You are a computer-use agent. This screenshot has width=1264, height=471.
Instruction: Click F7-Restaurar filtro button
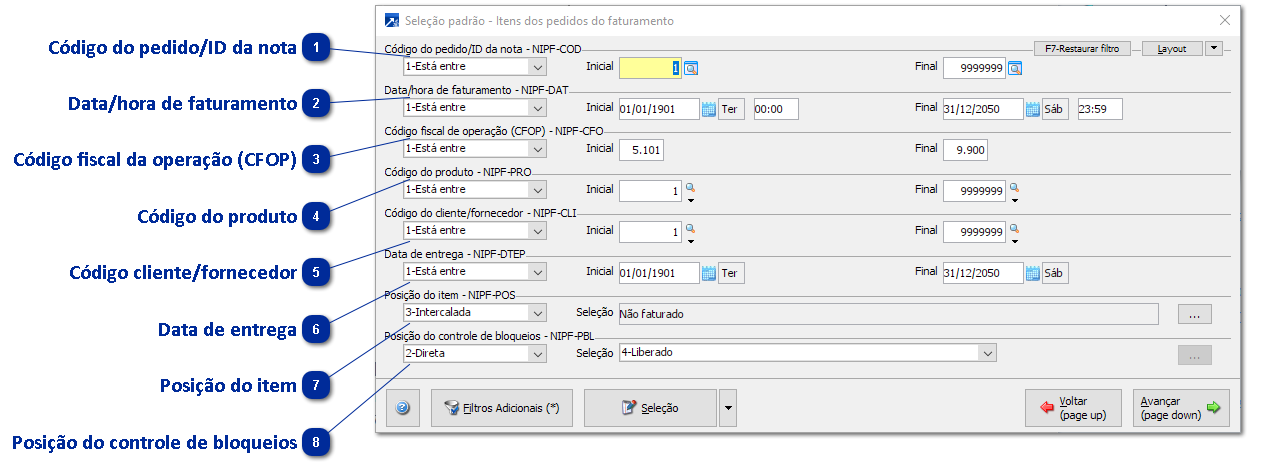click(x=1083, y=48)
